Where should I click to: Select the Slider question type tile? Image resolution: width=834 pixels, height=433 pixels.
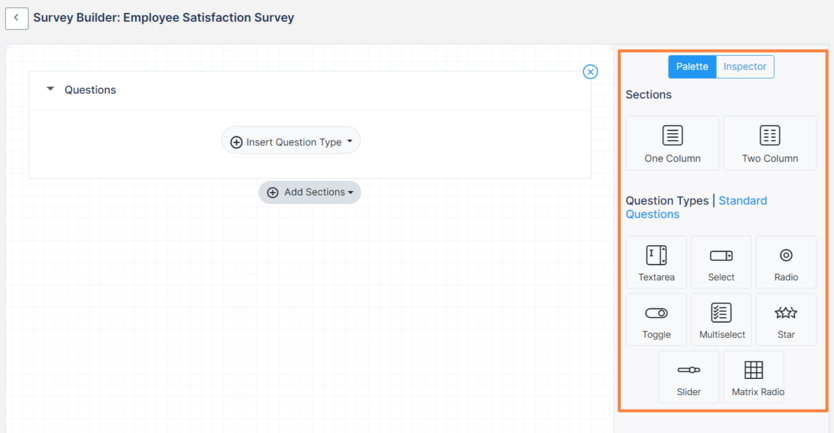[689, 377]
